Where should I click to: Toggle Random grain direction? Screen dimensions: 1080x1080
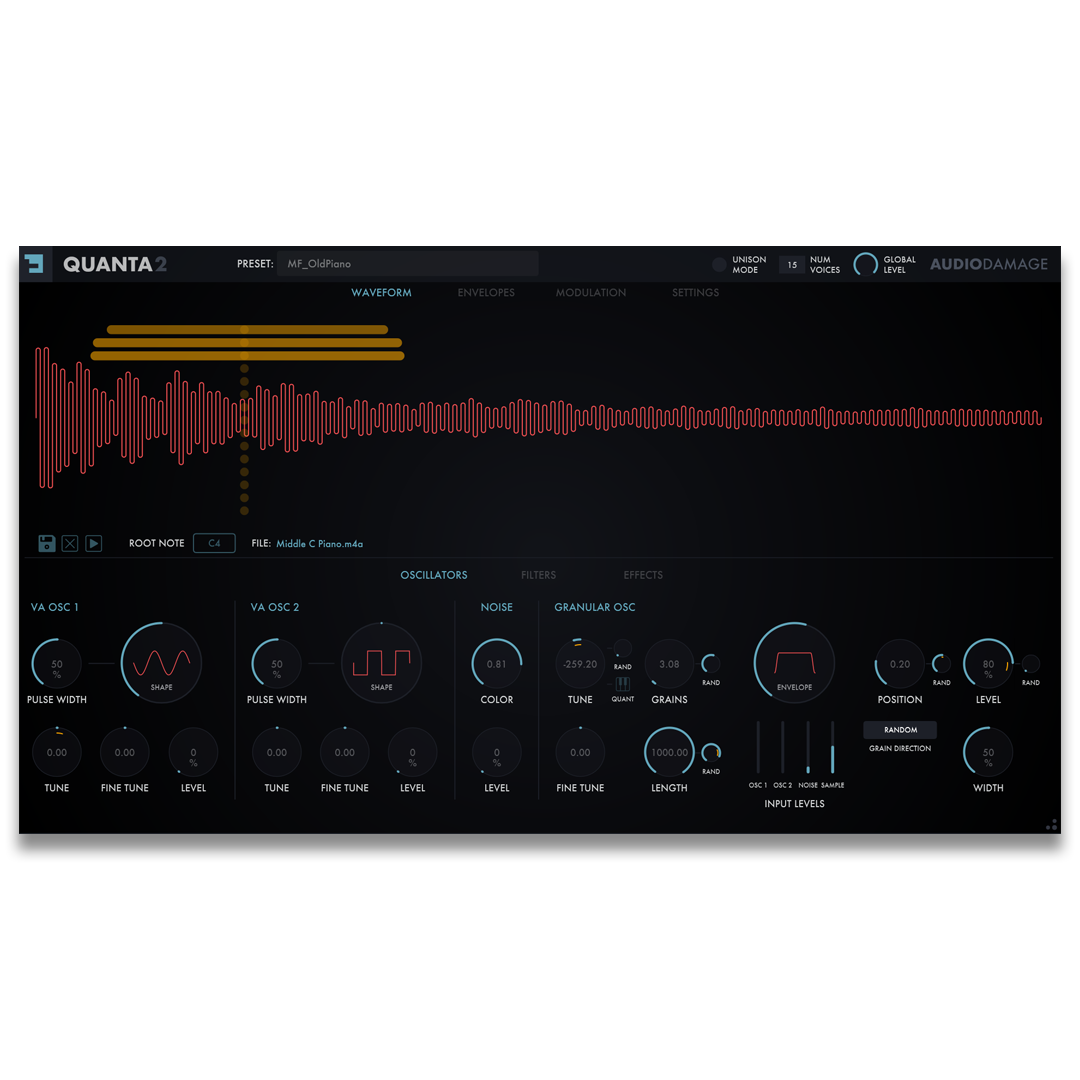898,730
